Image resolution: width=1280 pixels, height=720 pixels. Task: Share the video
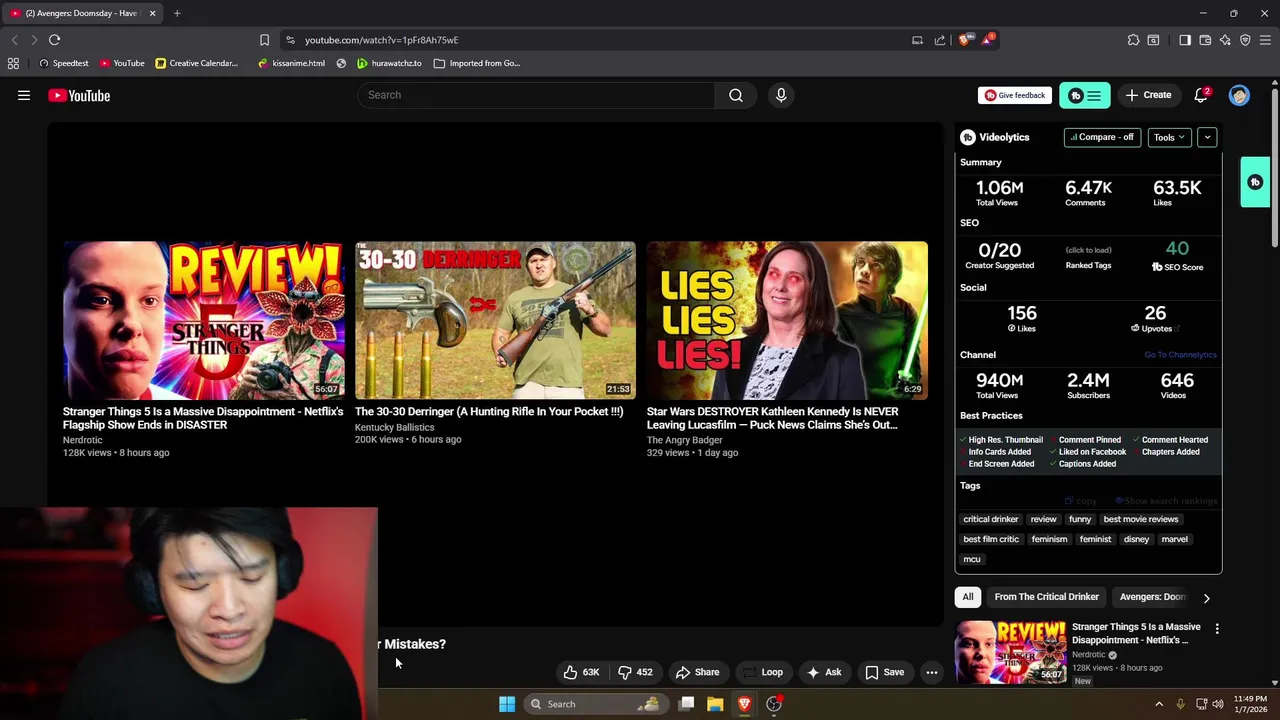698,672
